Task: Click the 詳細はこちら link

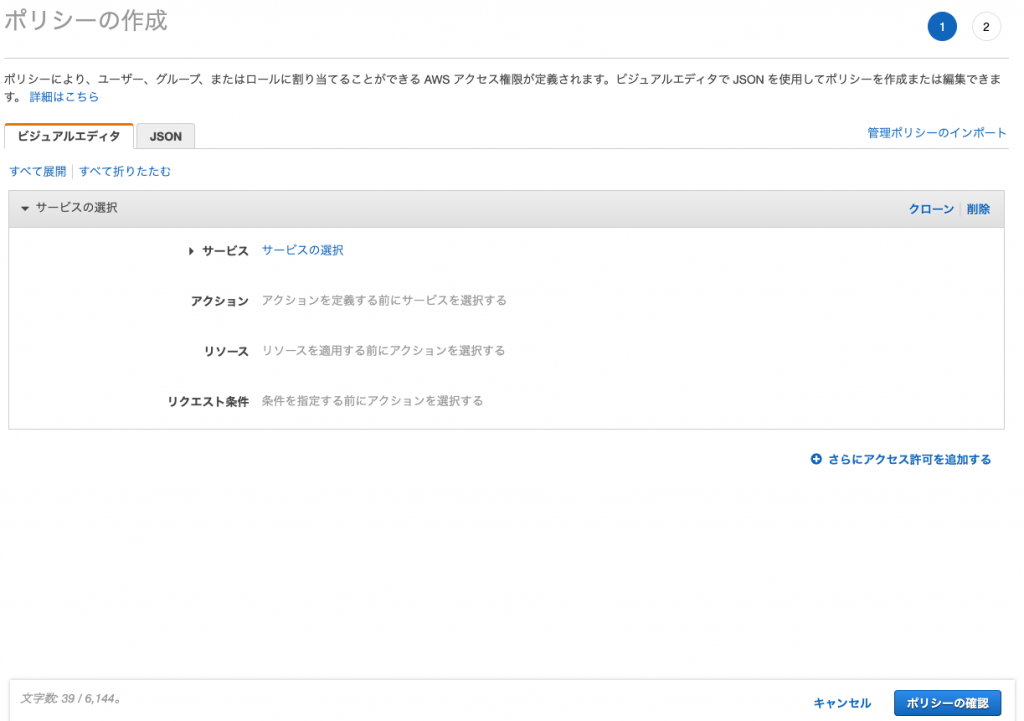Action: pos(64,97)
